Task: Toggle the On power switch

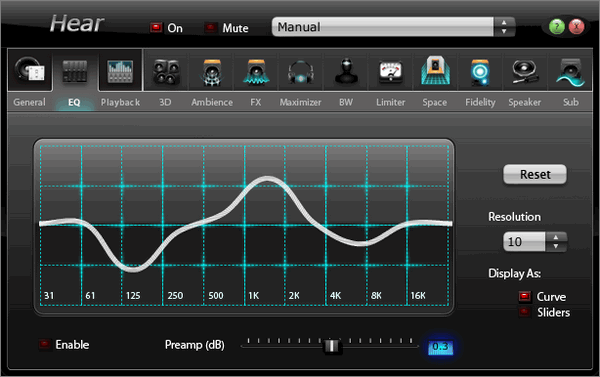Action: (x=156, y=28)
